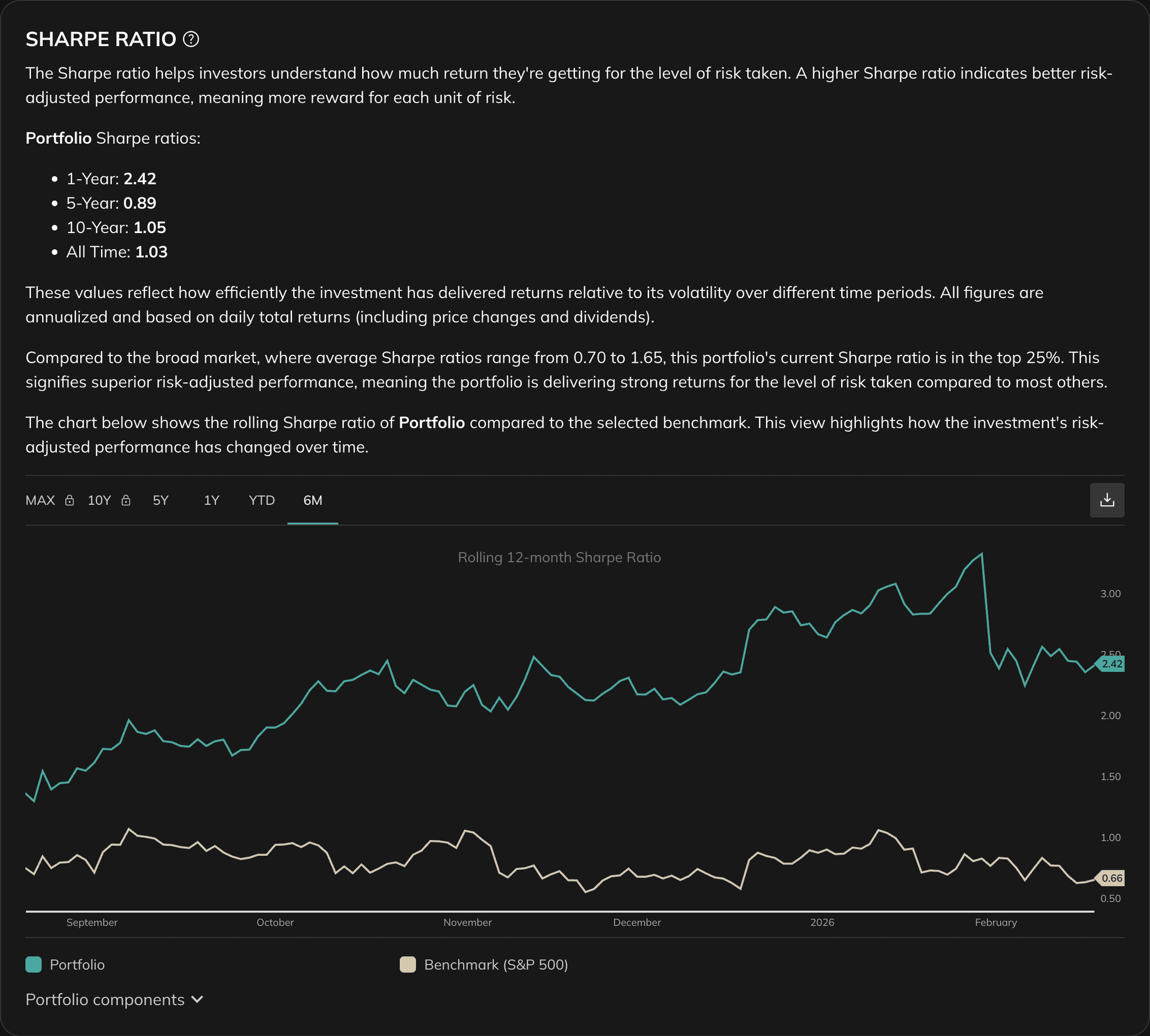Click the lock icon beside MAX
This screenshot has width=1150, height=1036.
tap(70, 500)
